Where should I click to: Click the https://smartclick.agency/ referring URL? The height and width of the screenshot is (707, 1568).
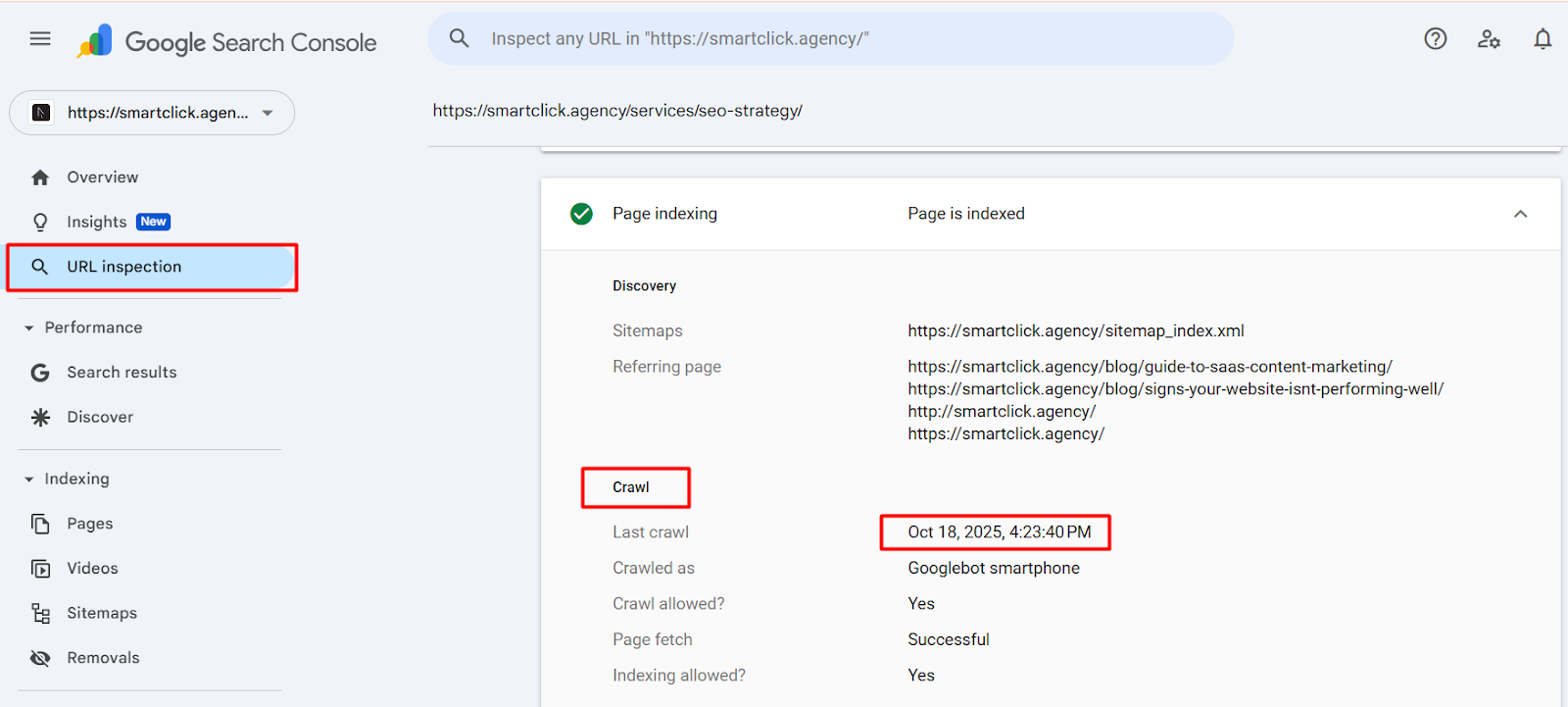click(1005, 434)
